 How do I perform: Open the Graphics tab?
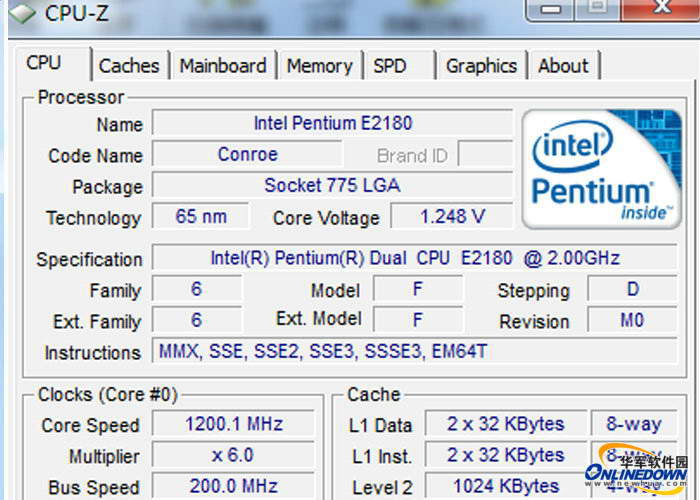pyautogui.click(x=481, y=66)
